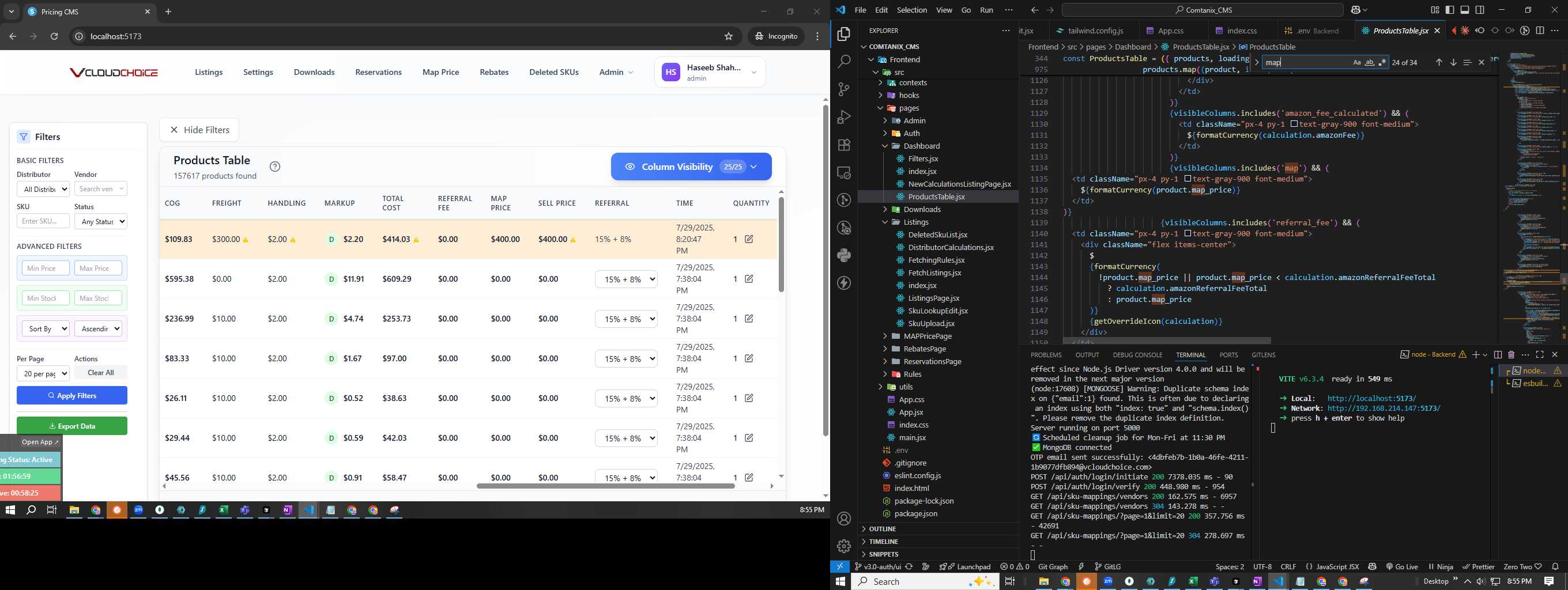Hide Filters in the Pricing CMS

click(199, 130)
